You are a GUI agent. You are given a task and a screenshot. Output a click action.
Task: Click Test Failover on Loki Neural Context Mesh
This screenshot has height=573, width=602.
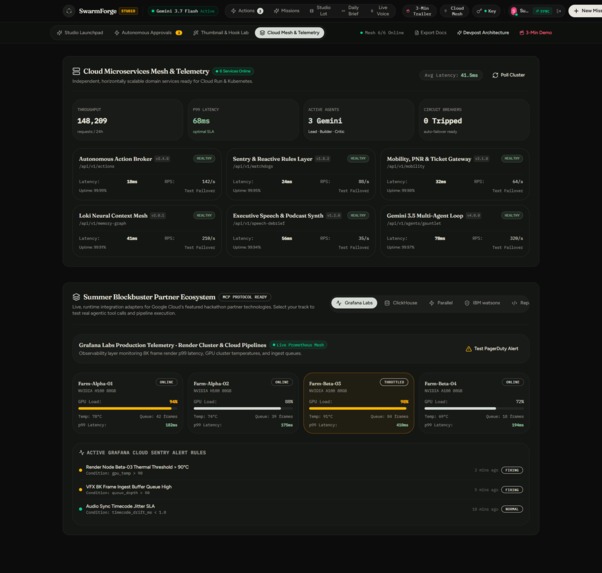coord(200,248)
